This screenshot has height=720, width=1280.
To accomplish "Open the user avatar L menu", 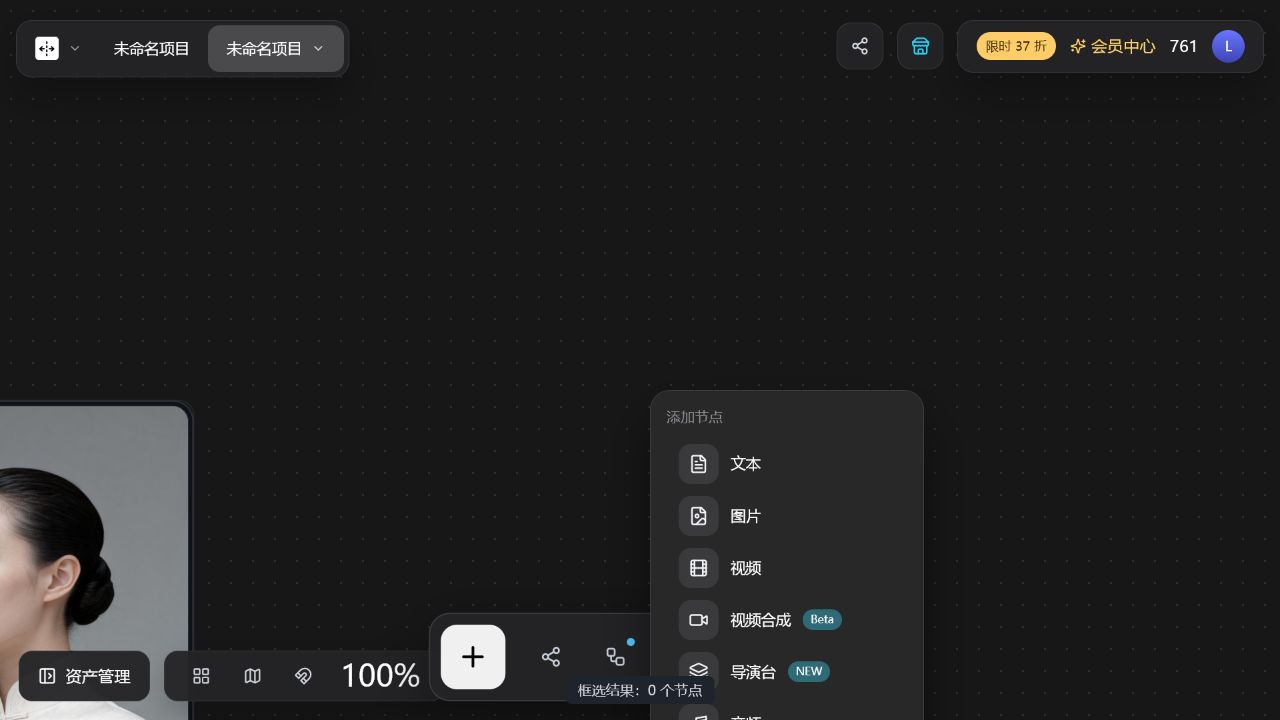I will coord(1228,46).
